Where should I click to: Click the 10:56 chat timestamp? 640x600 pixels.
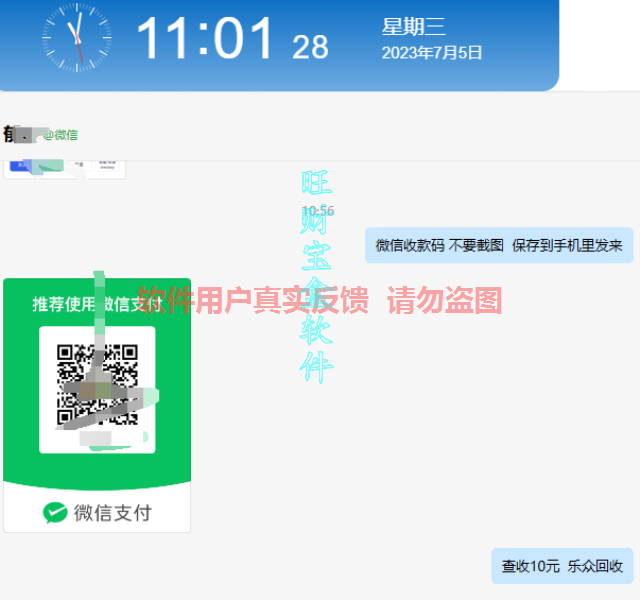318,211
